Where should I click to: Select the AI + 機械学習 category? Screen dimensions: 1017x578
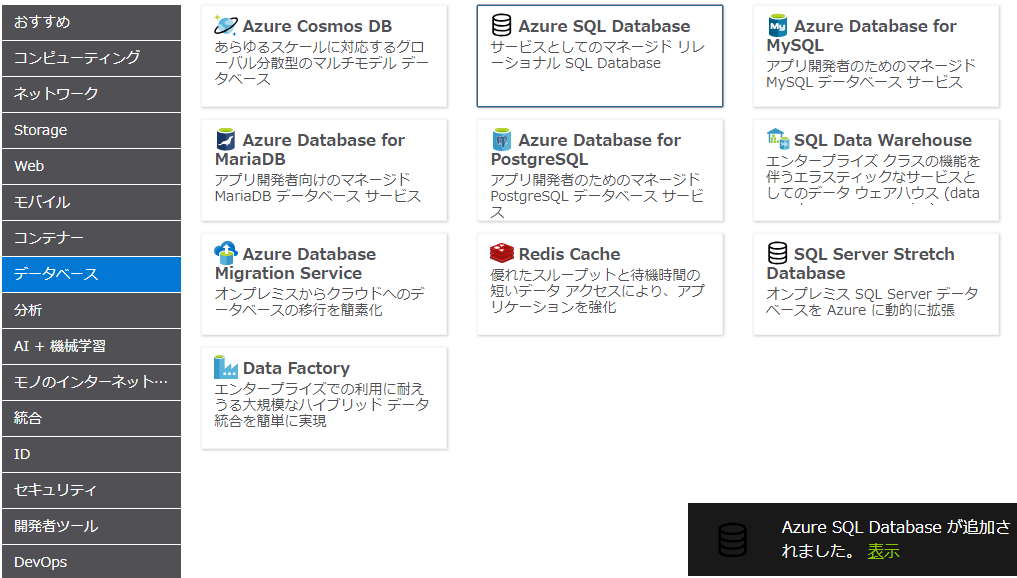pos(91,346)
